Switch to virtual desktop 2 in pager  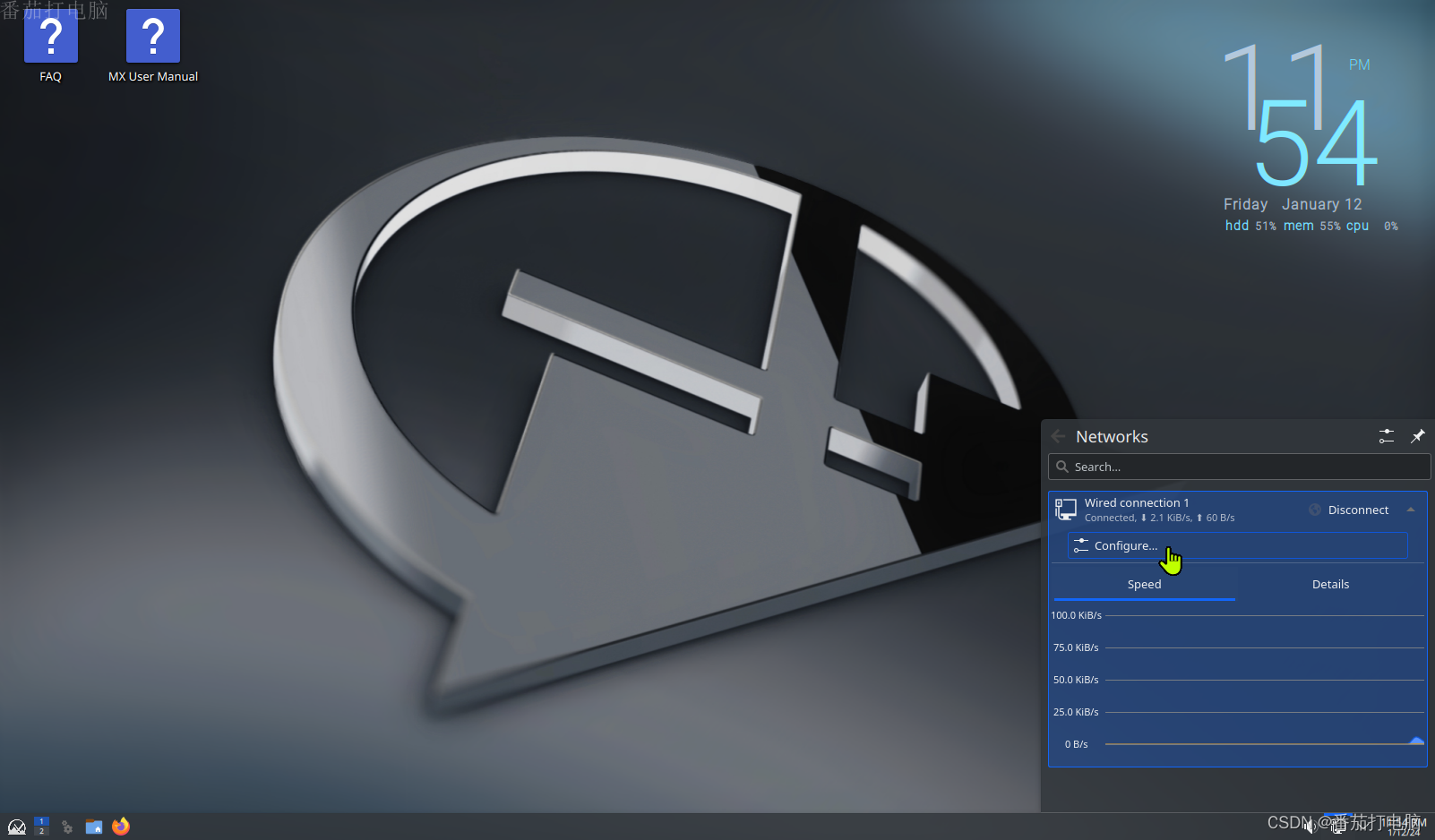[41, 831]
